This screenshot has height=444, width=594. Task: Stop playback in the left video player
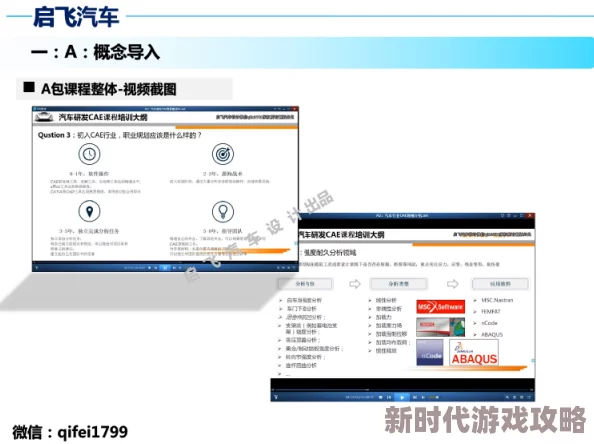pos(150,267)
